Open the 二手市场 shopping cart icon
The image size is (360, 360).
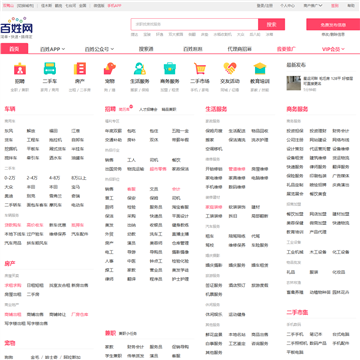[200, 69]
